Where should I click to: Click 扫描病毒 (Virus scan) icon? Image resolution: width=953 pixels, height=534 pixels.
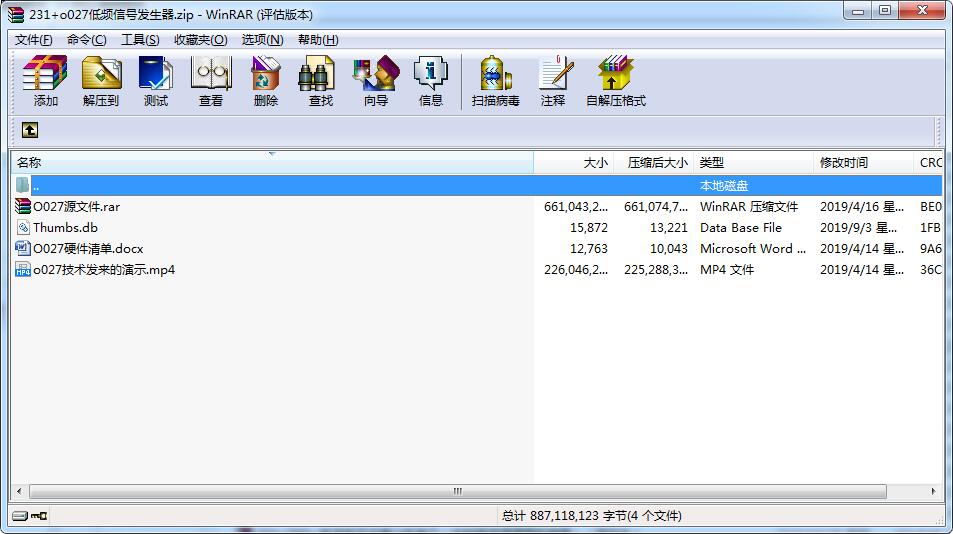click(x=495, y=81)
